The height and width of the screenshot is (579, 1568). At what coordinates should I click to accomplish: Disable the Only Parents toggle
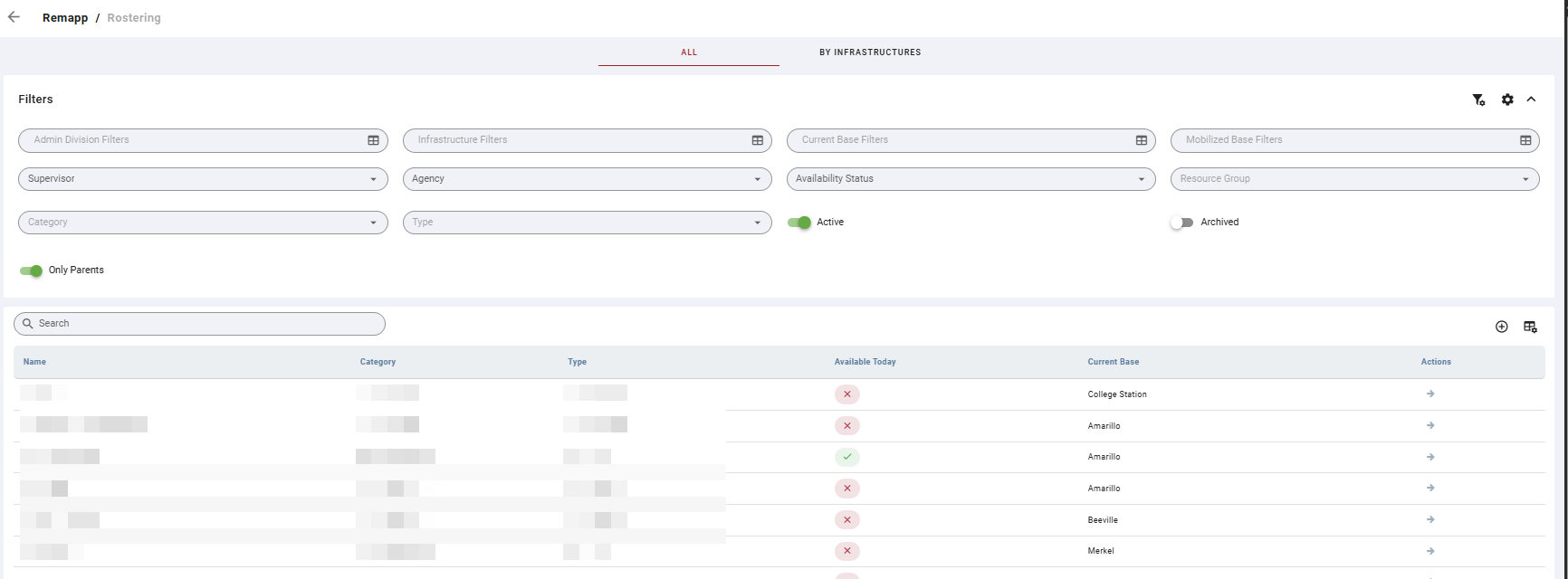31,271
